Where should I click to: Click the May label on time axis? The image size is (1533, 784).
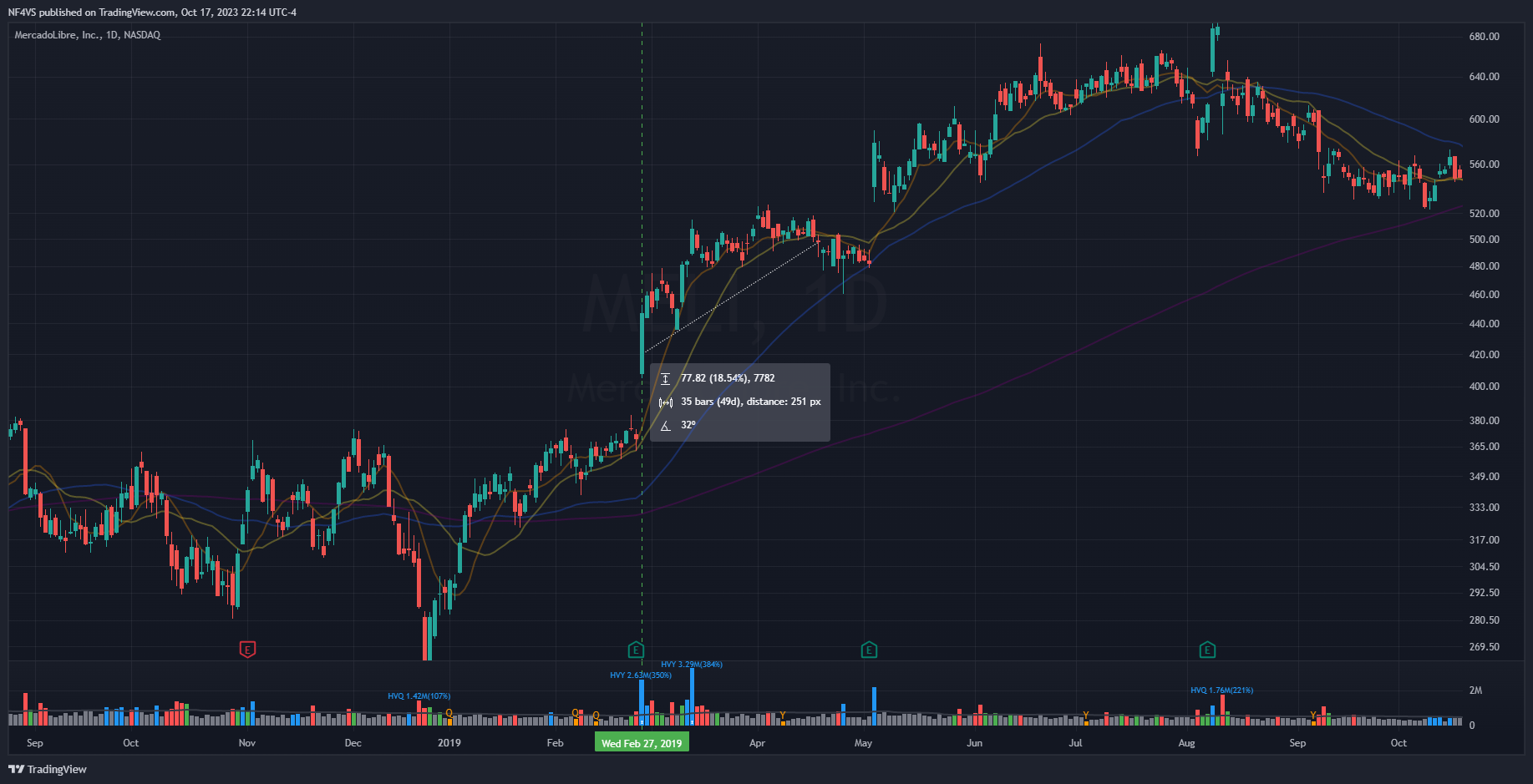tap(863, 743)
